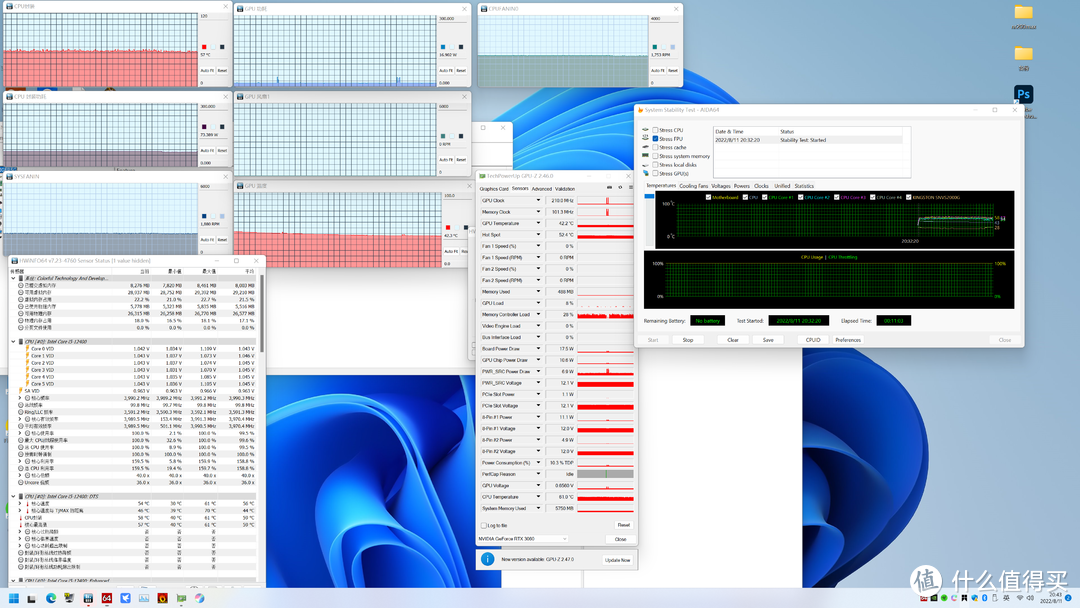
Task: Switch to the Cooling Fans tab
Action: click(693, 186)
